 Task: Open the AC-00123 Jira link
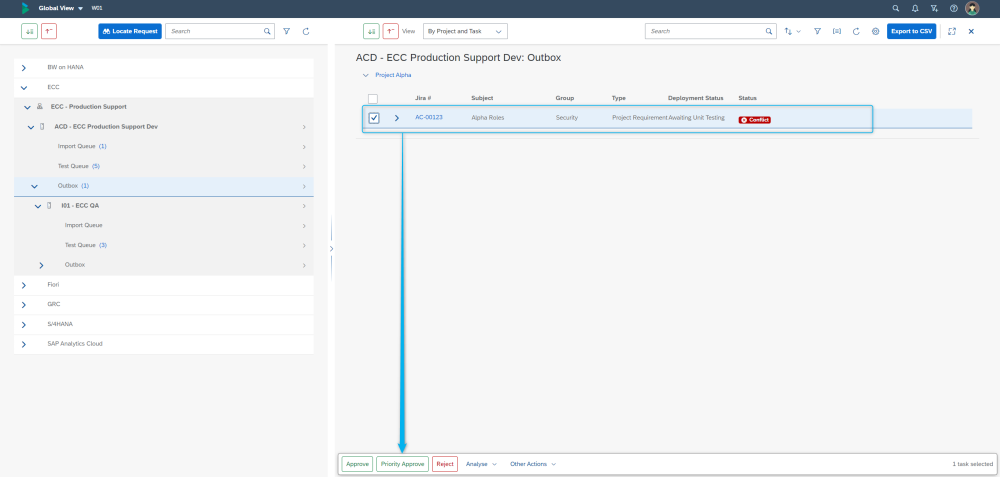click(429, 117)
